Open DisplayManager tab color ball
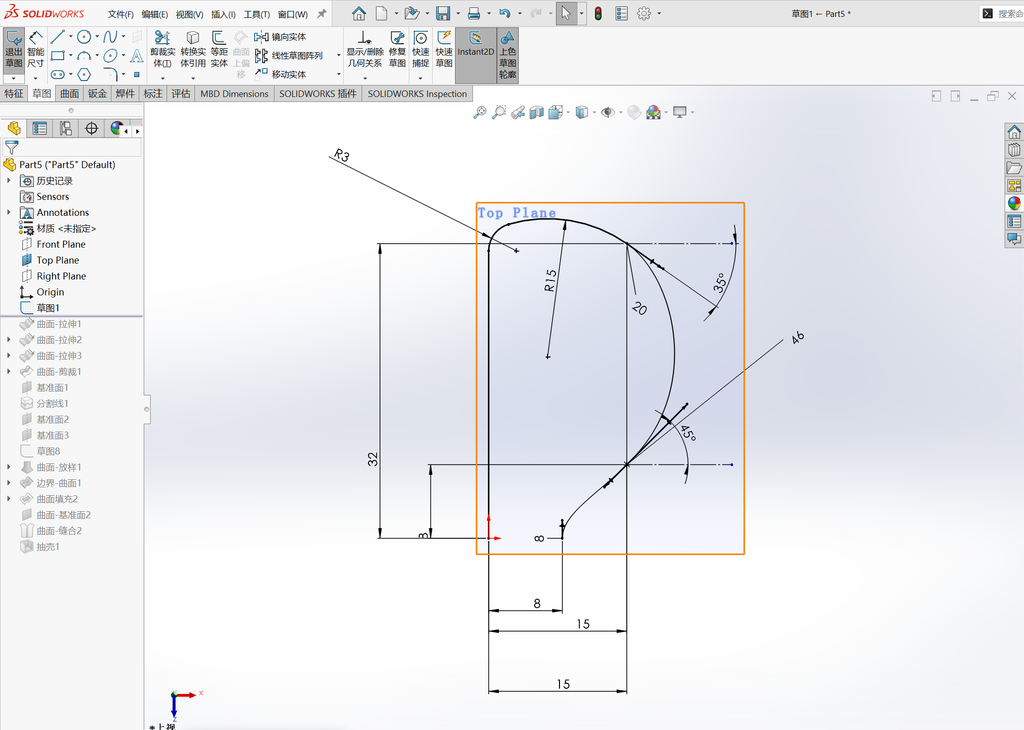 pyautogui.click(x=117, y=128)
